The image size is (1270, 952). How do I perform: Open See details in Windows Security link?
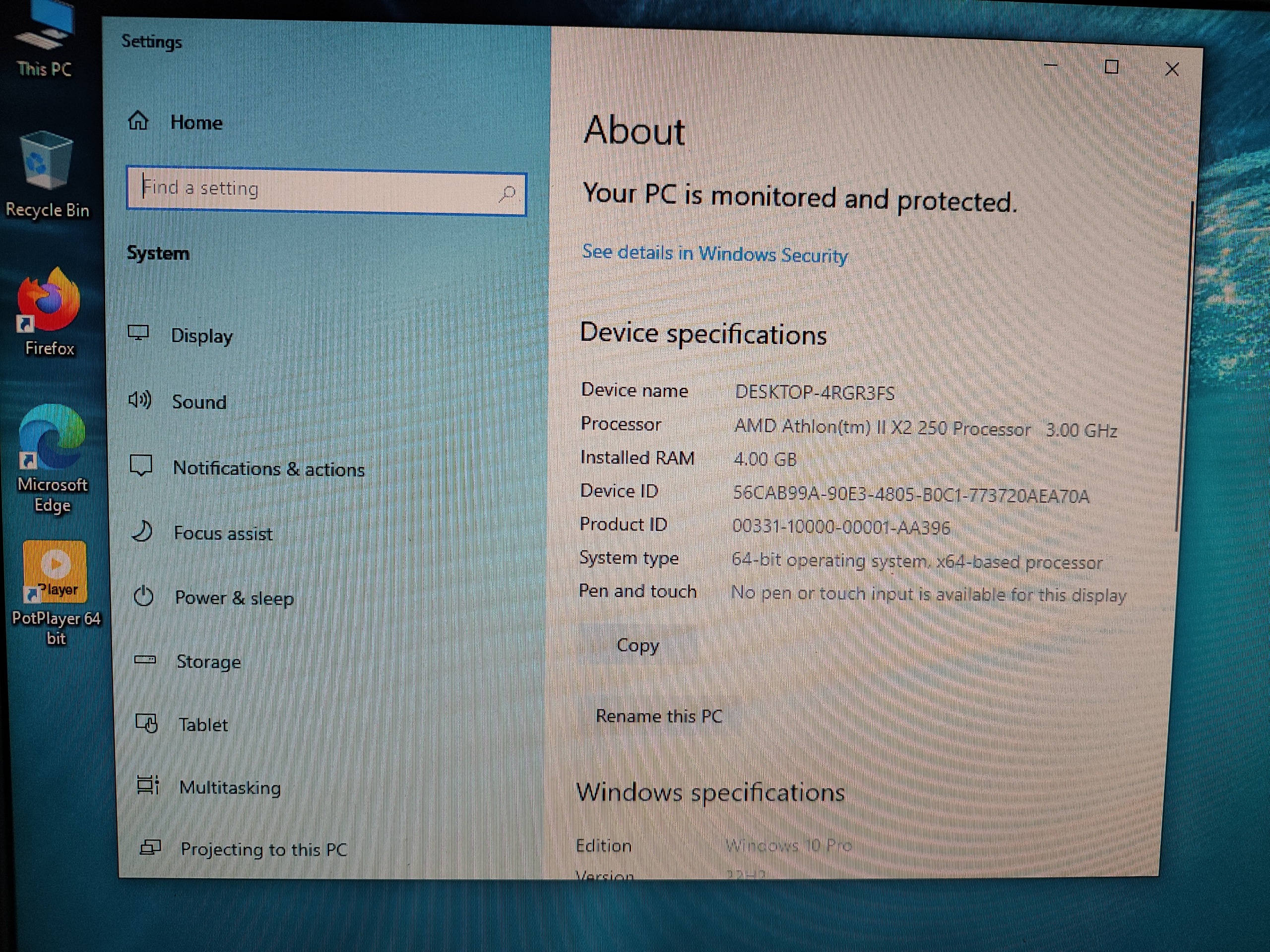pyautogui.click(x=714, y=253)
